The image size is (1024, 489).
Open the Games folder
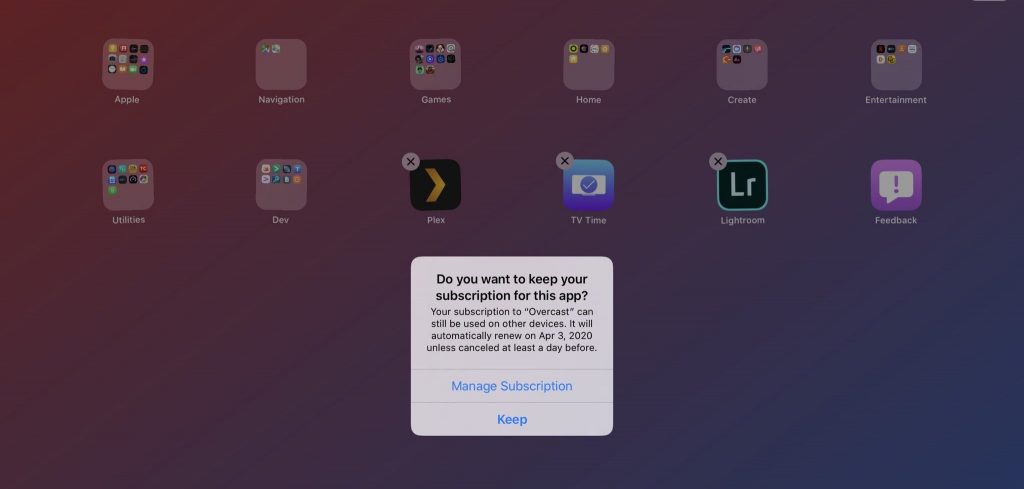tap(435, 64)
